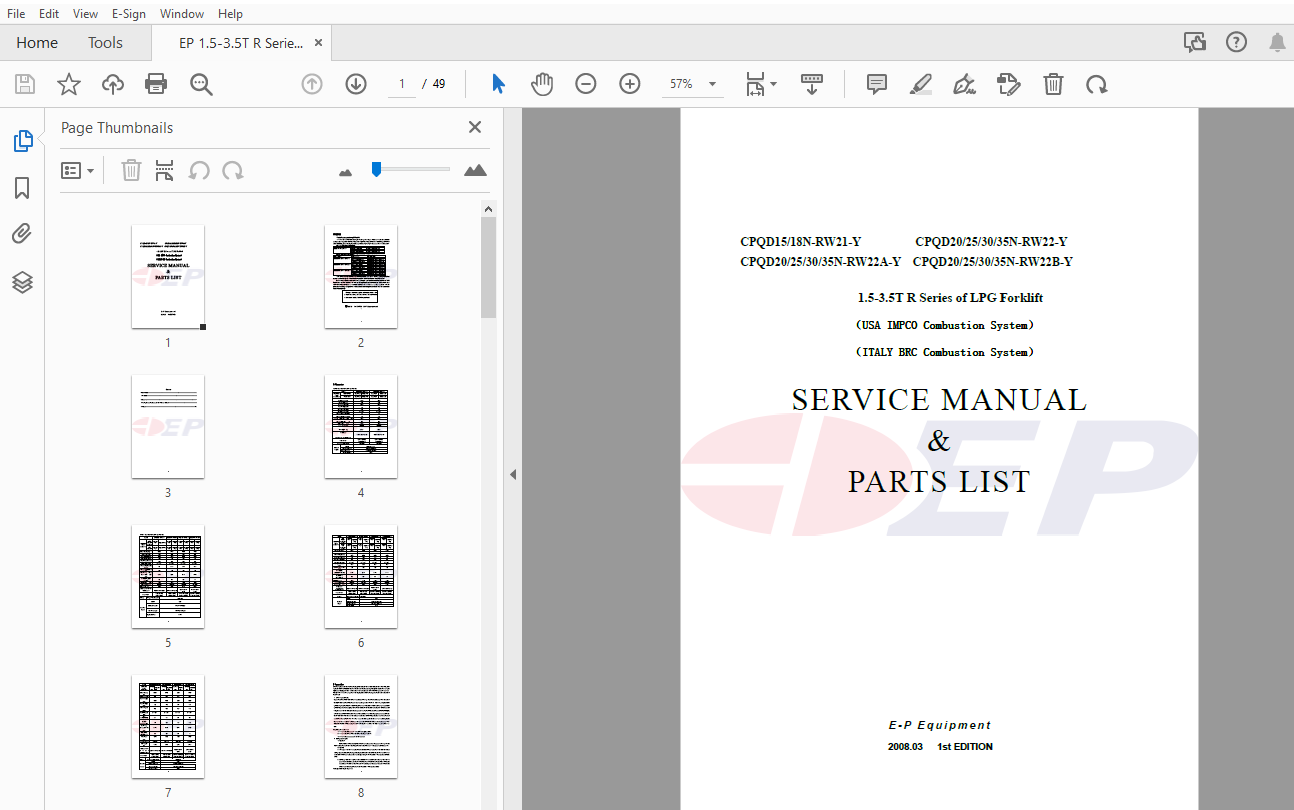1294x810 pixels.
Task: Open the View menu
Action: pos(86,14)
